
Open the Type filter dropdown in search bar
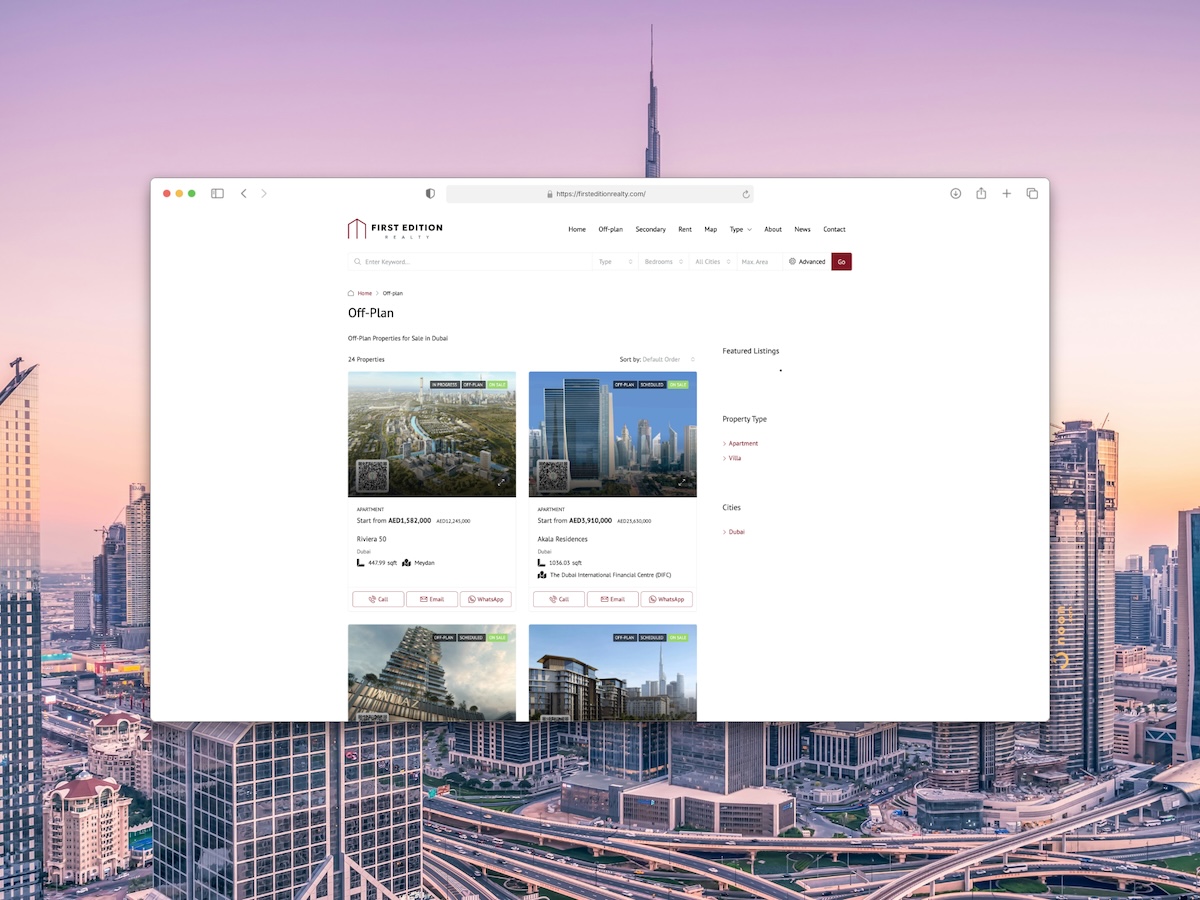[615, 262]
